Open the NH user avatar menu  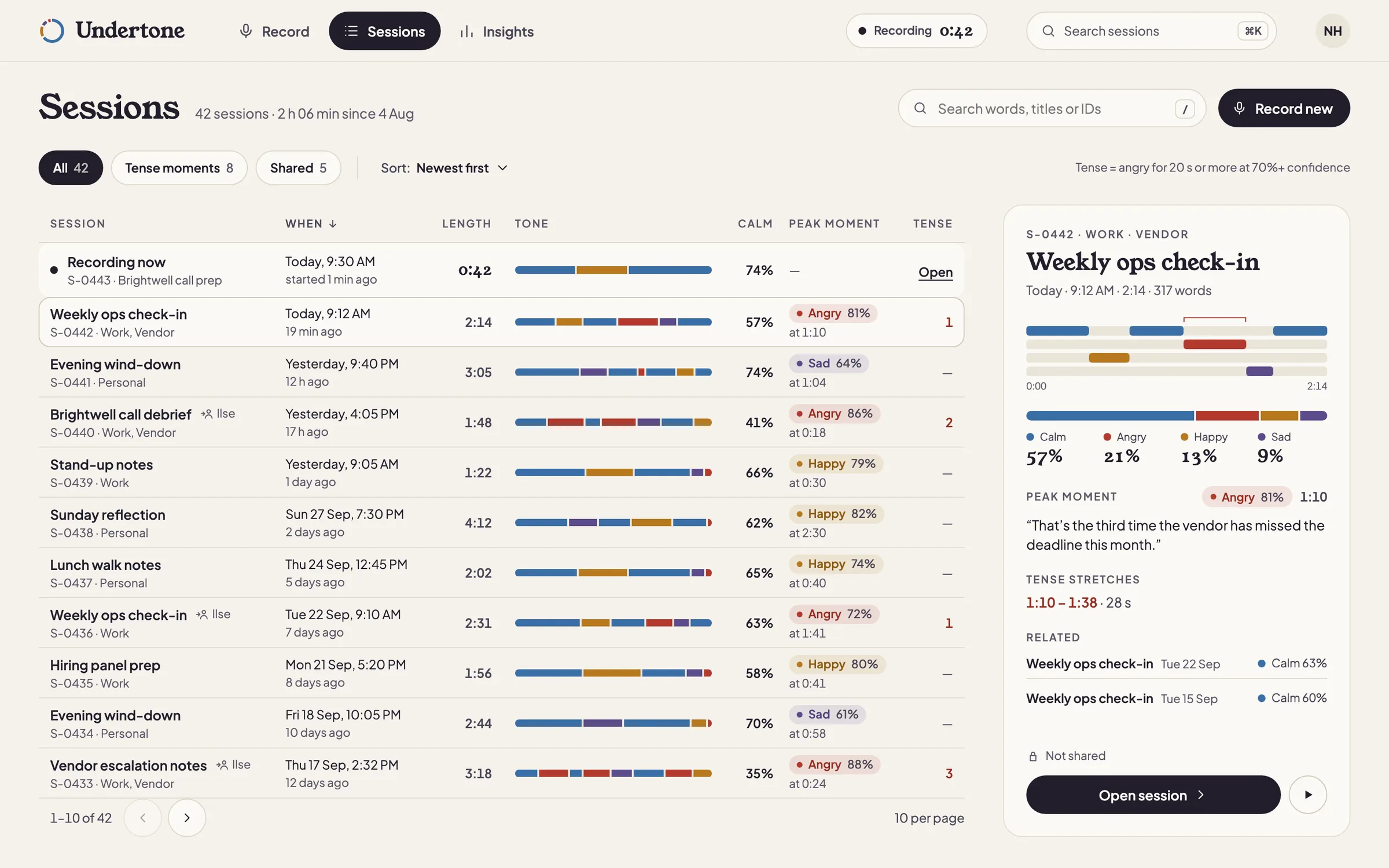point(1332,31)
